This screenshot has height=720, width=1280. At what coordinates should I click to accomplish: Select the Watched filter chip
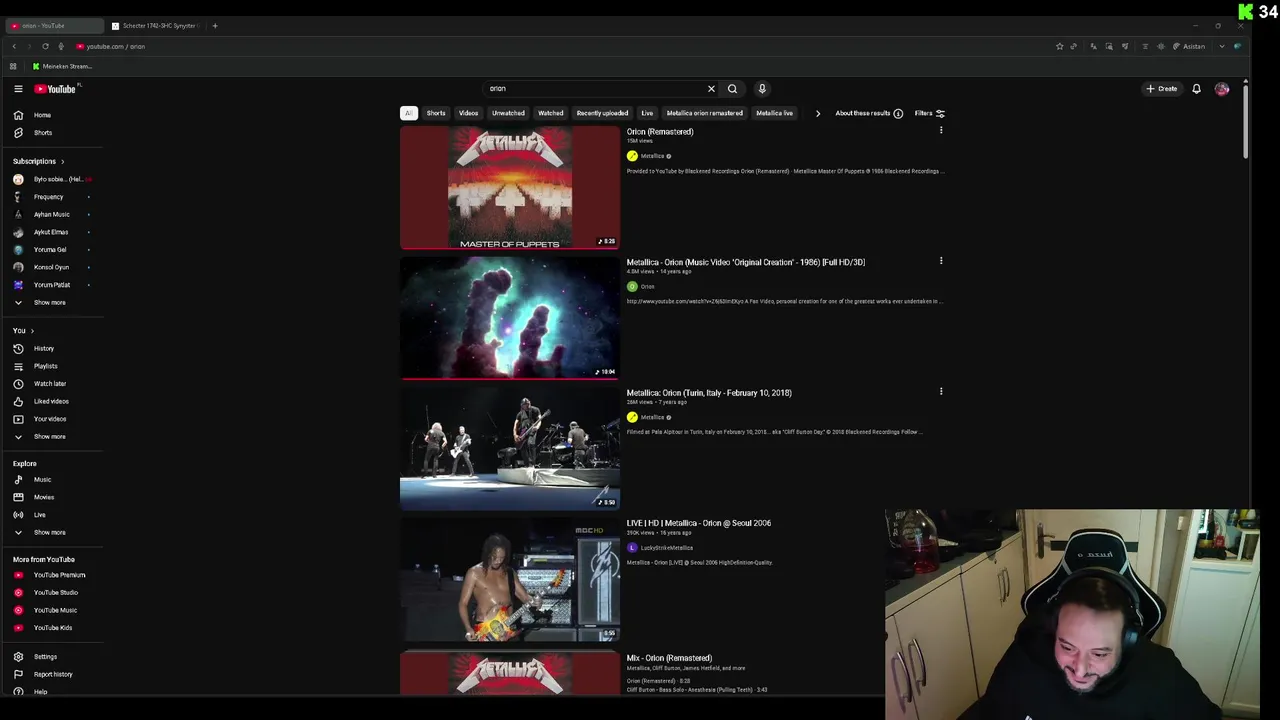tap(551, 114)
